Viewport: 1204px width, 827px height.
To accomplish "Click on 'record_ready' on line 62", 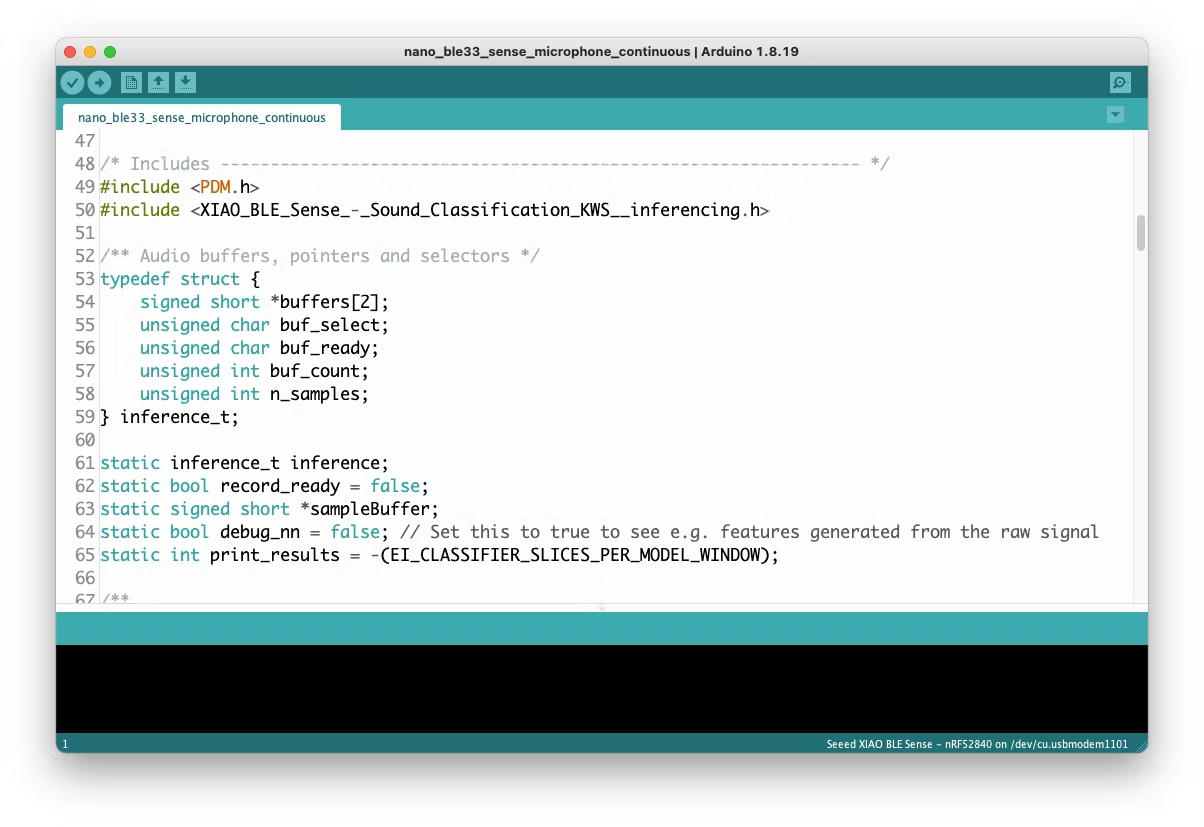I will tap(280, 486).
